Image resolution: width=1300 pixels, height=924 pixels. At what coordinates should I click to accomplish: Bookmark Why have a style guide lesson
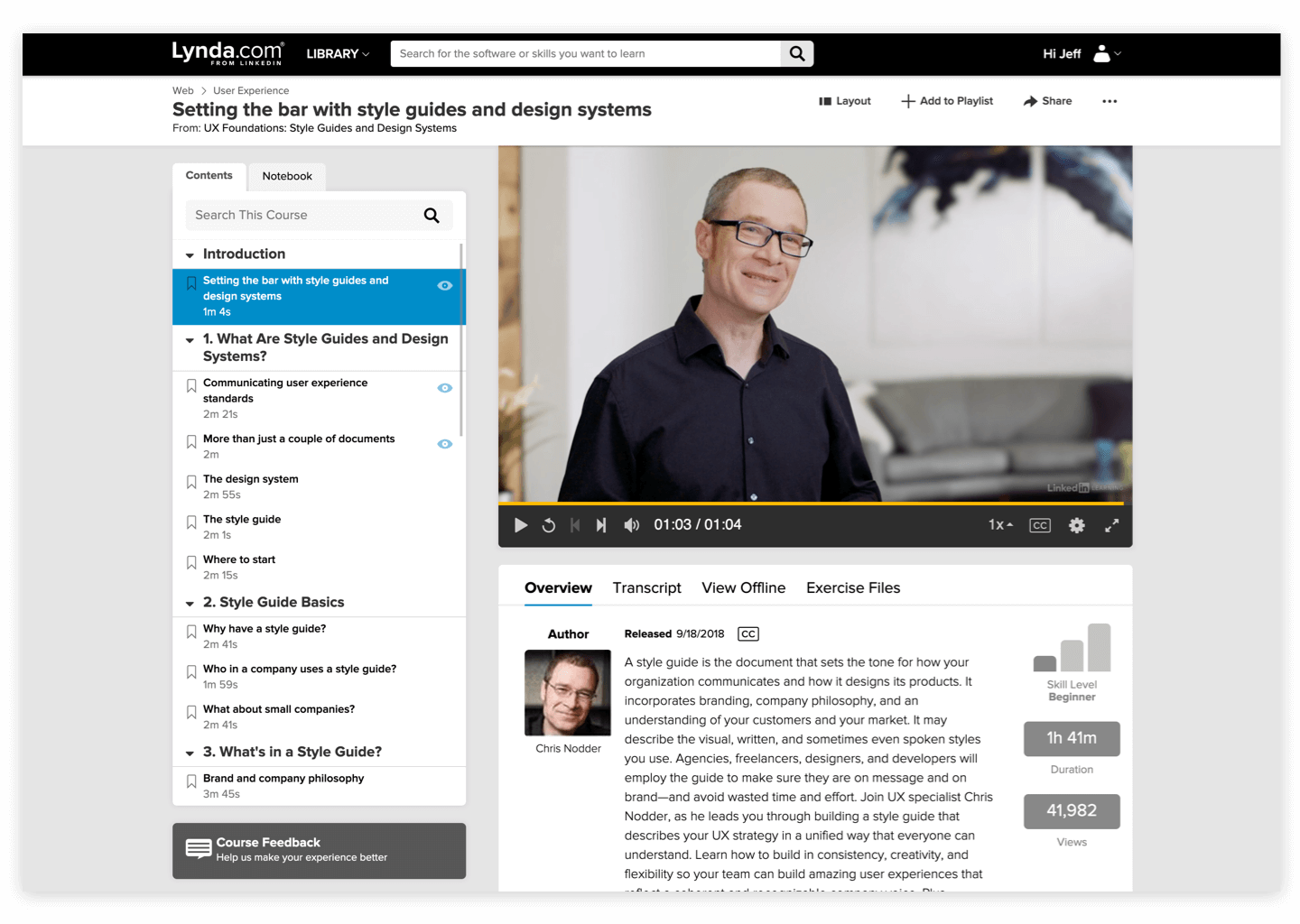[x=191, y=633]
